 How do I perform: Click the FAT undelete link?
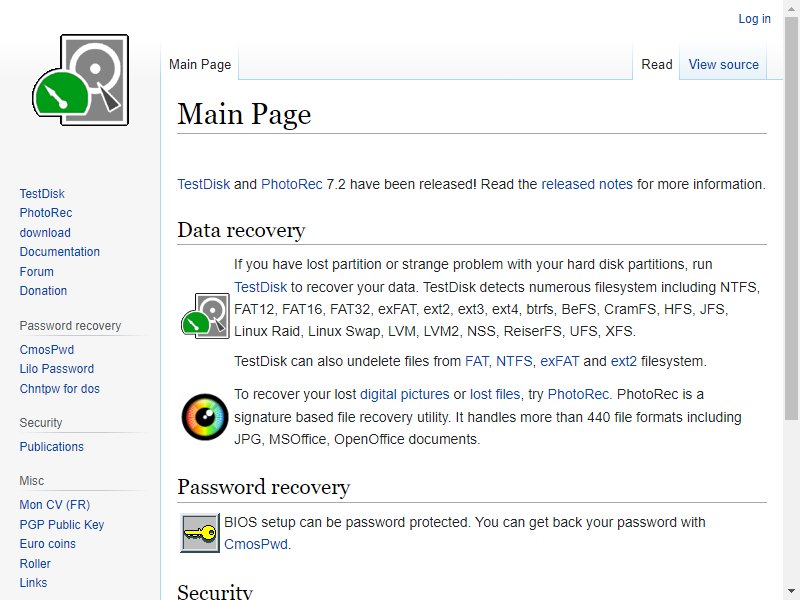[477, 361]
